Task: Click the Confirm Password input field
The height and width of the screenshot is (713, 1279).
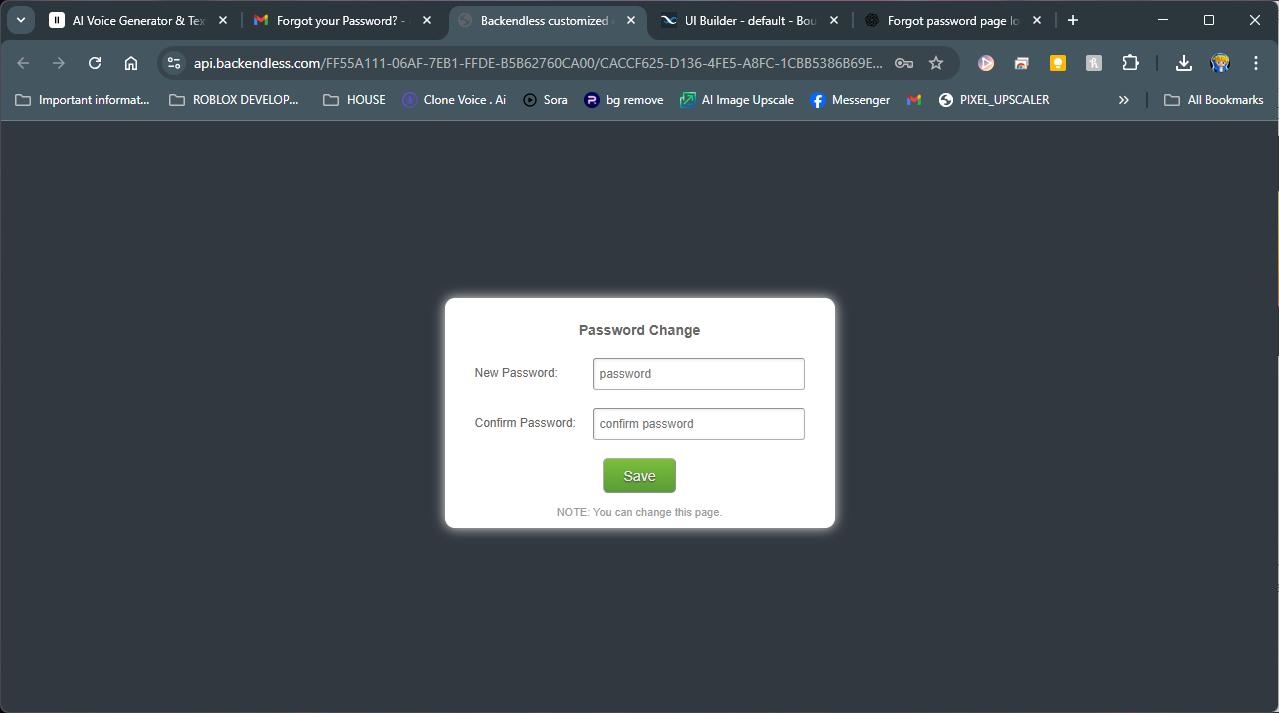Action: [x=698, y=424]
